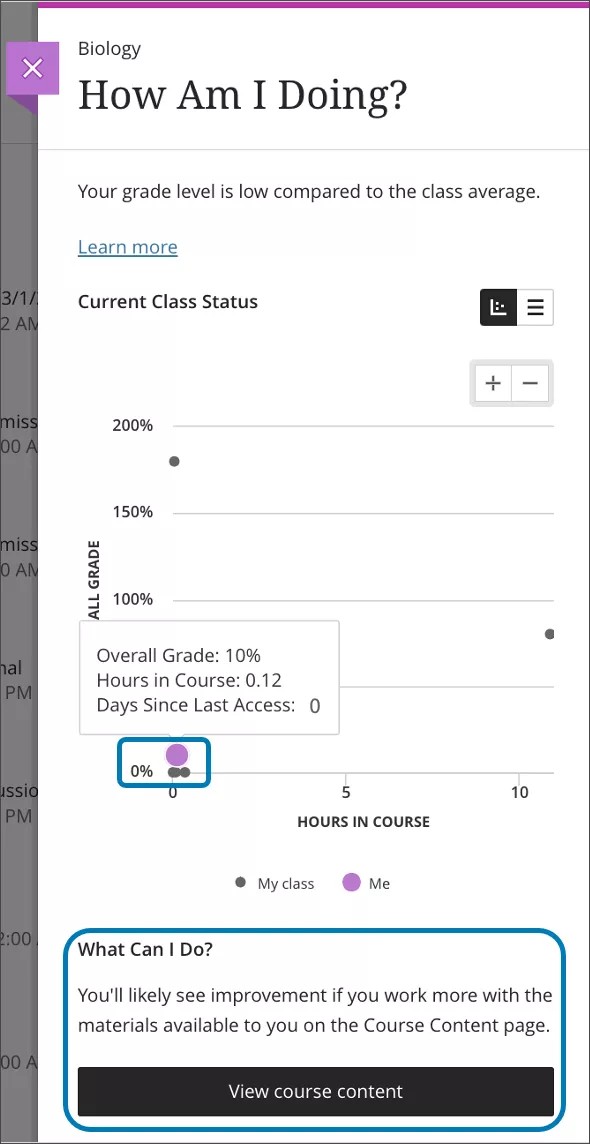Click a gray My class data point

(x=174, y=461)
